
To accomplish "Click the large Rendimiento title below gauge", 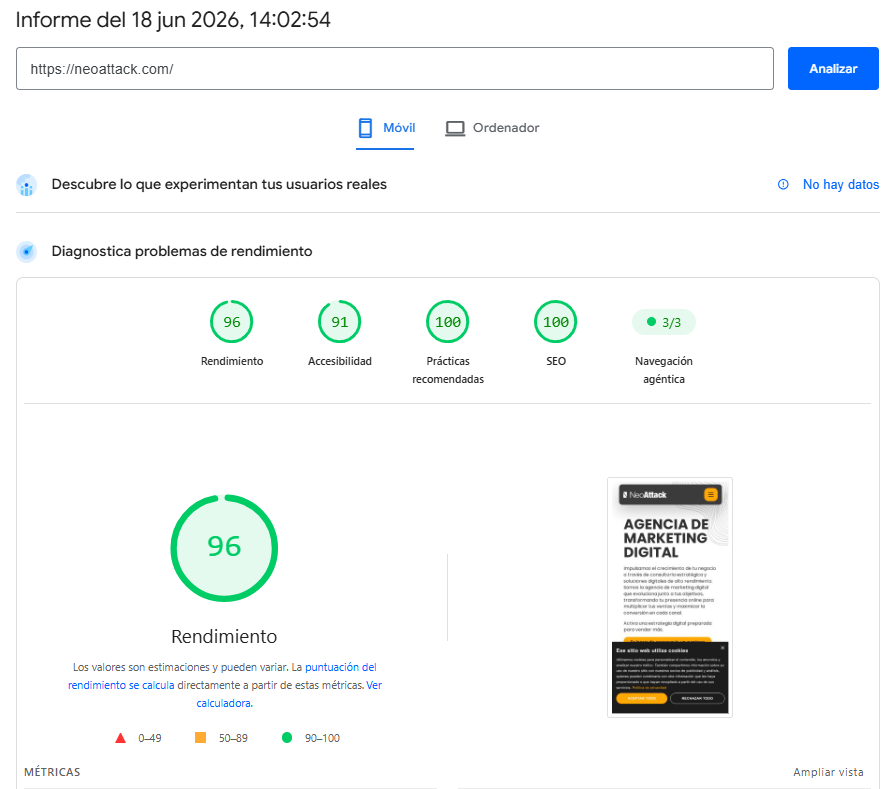I will click(224, 636).
